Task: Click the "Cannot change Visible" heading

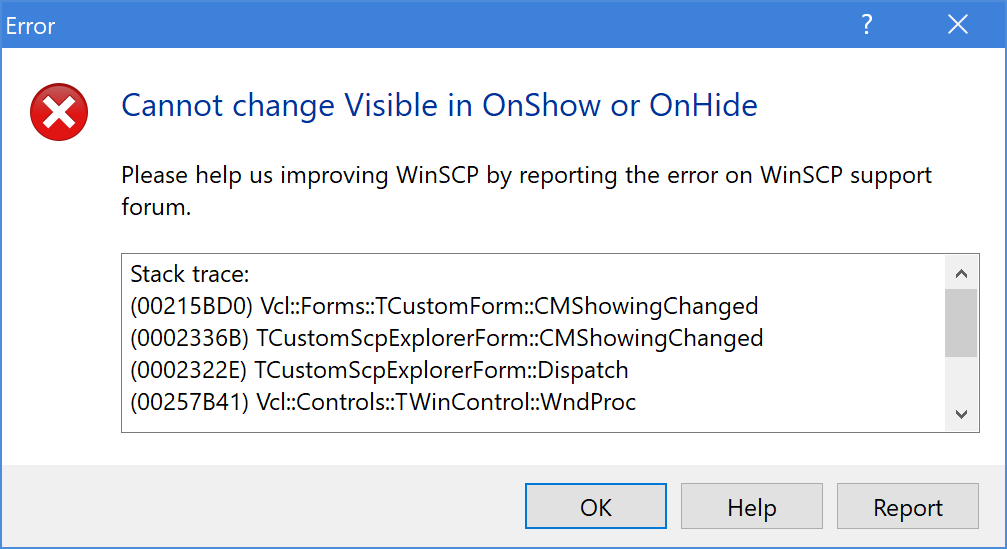Action: click(x=439, y=105)
